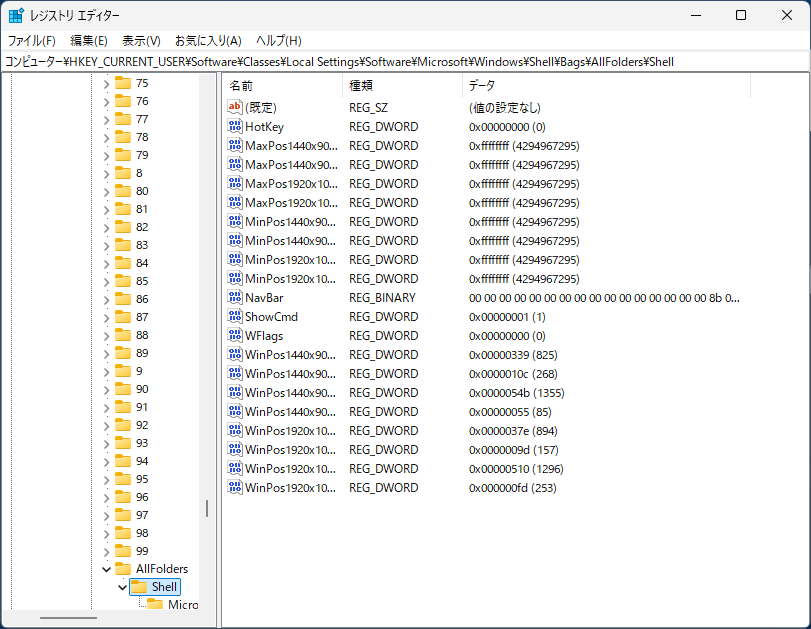Viewport: 811px width, 629px height.
Task: Click the NavBar binary value icon
Action: (x=235, y=298)
